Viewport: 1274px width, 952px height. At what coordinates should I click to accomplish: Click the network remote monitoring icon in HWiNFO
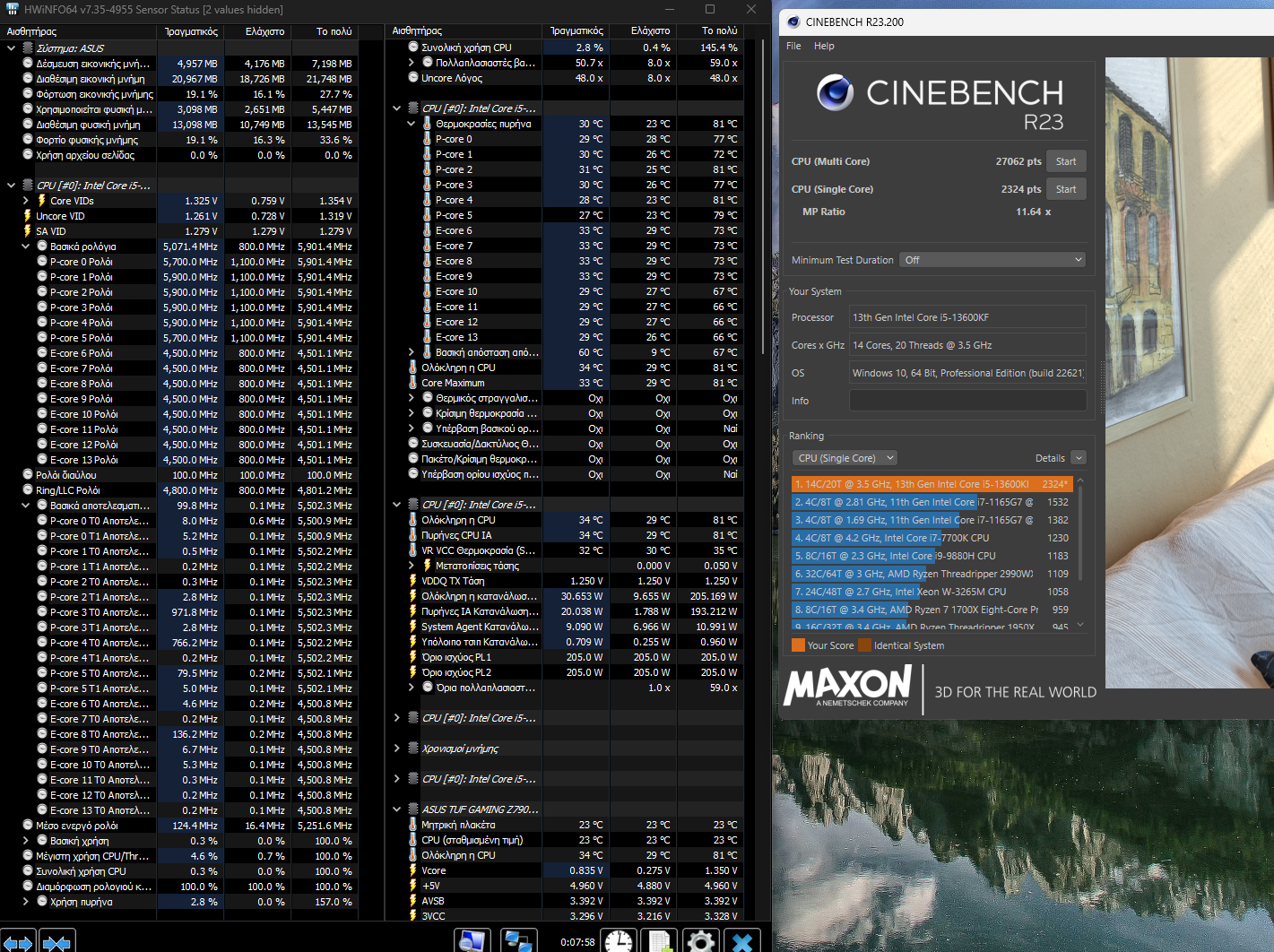point(517,941)
